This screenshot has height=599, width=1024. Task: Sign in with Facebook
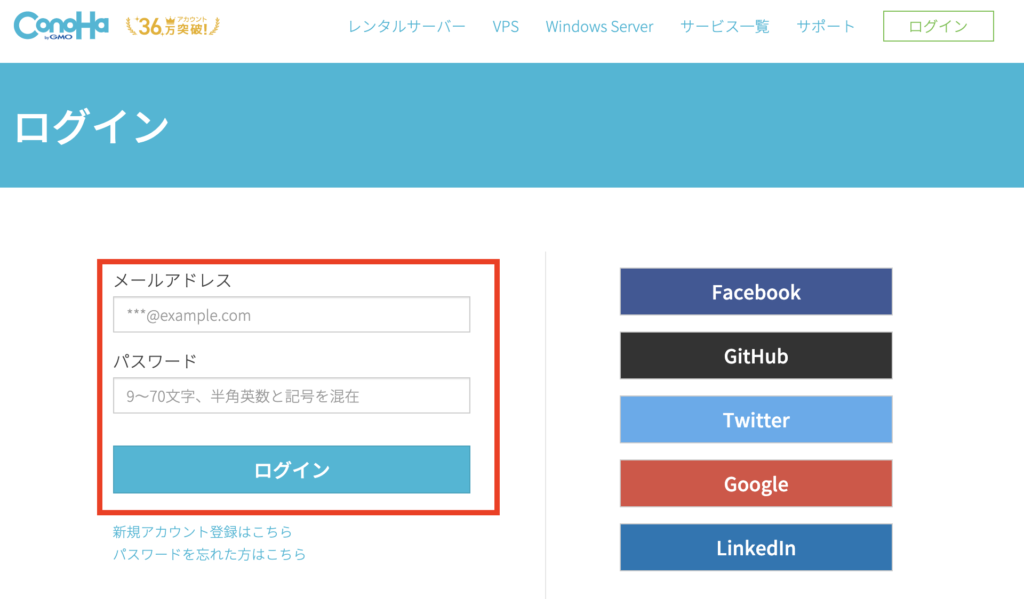756,292
